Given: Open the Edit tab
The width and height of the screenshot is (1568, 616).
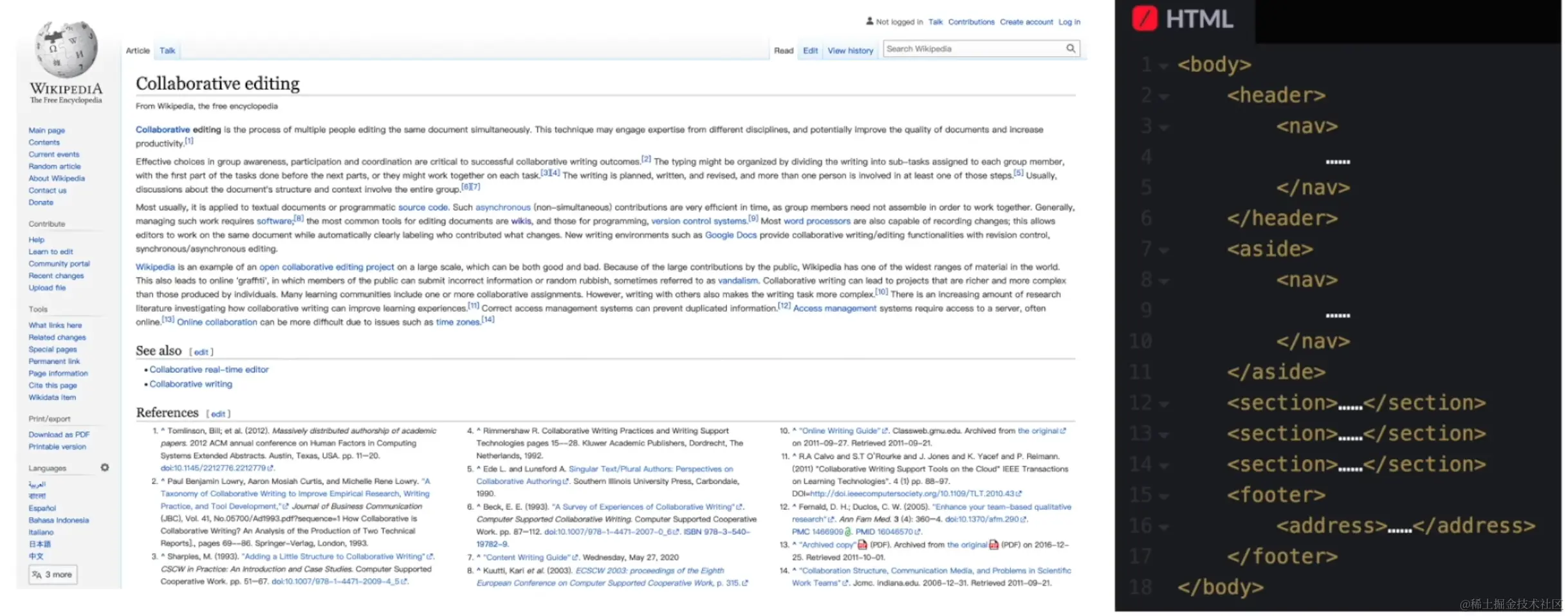Looking at the screenshot, I should pyautogui.click(x=810, y=50).
